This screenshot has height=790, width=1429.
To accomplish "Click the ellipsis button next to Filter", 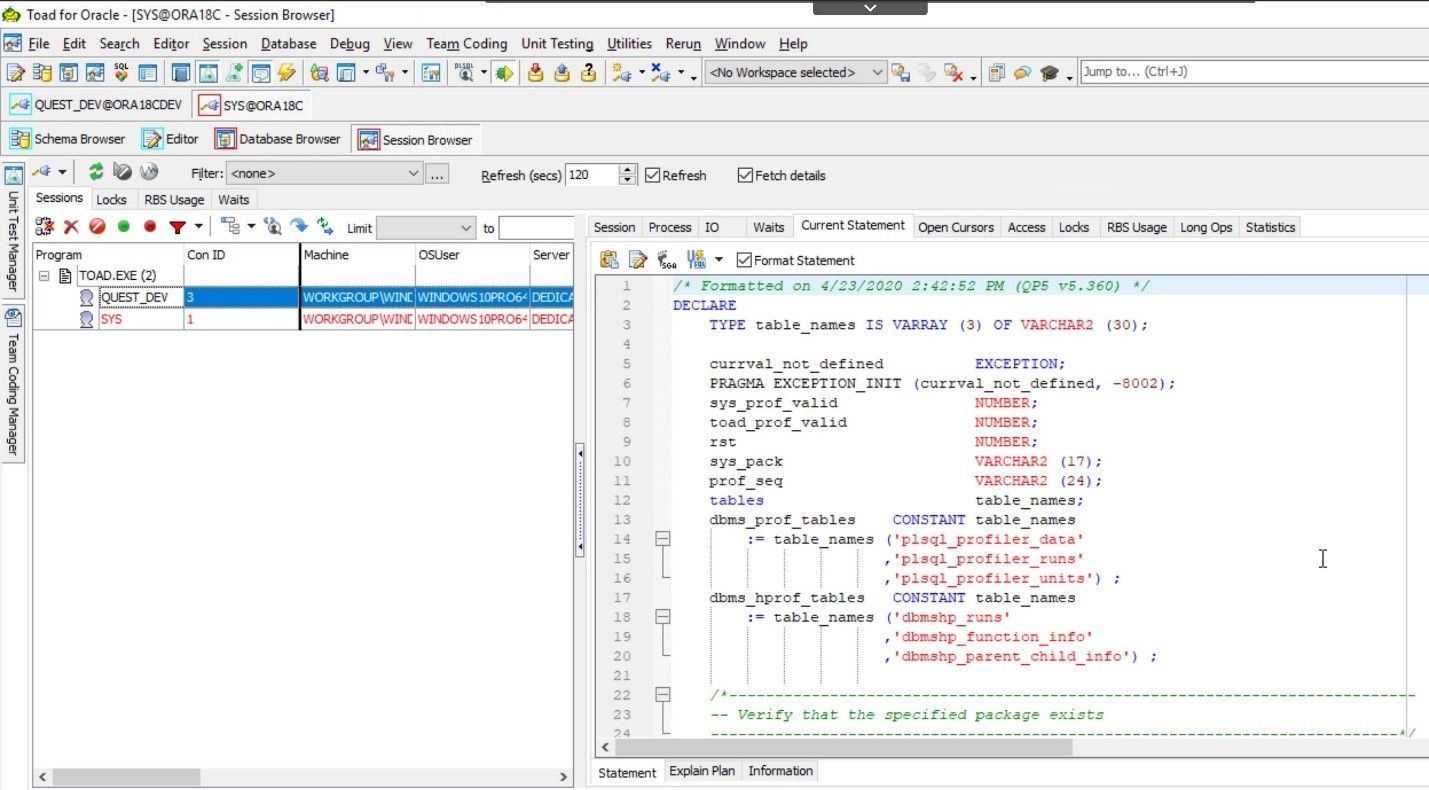I will [x=437, y=174].
